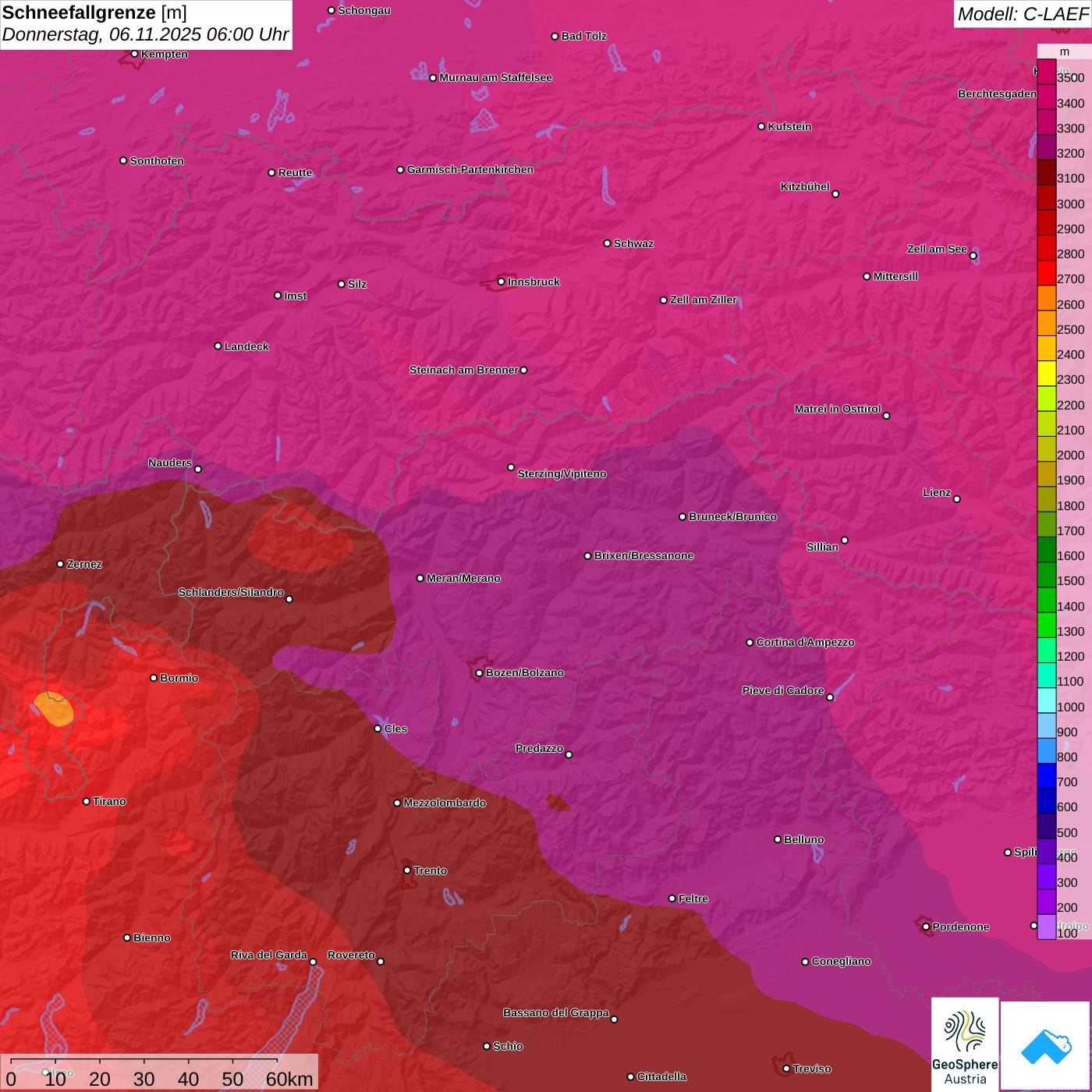Select the 2300 m yellow legend swatch
The height and width of the screenshot is (1092, 1092).
click(1046, 374)
